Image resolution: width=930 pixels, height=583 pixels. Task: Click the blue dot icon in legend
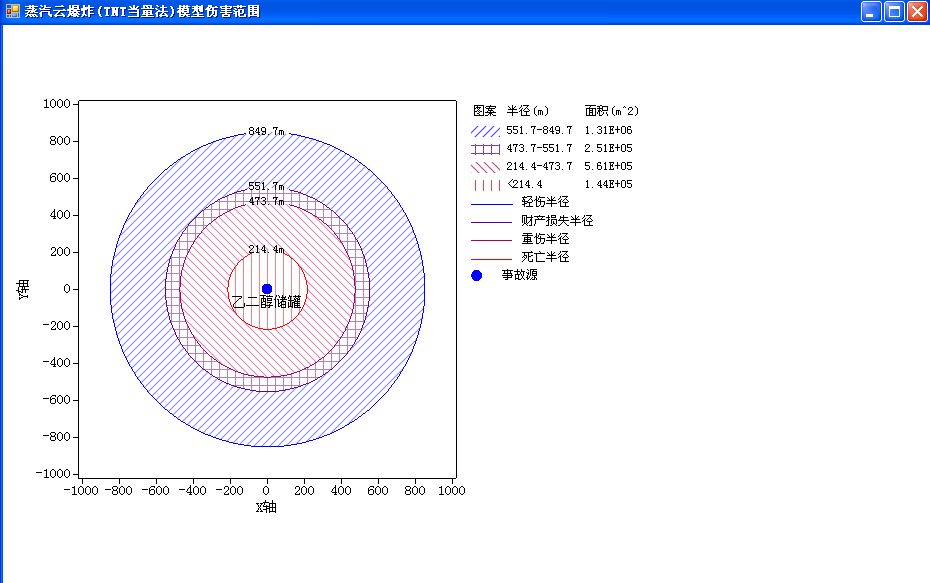click(x=476, y=275)
